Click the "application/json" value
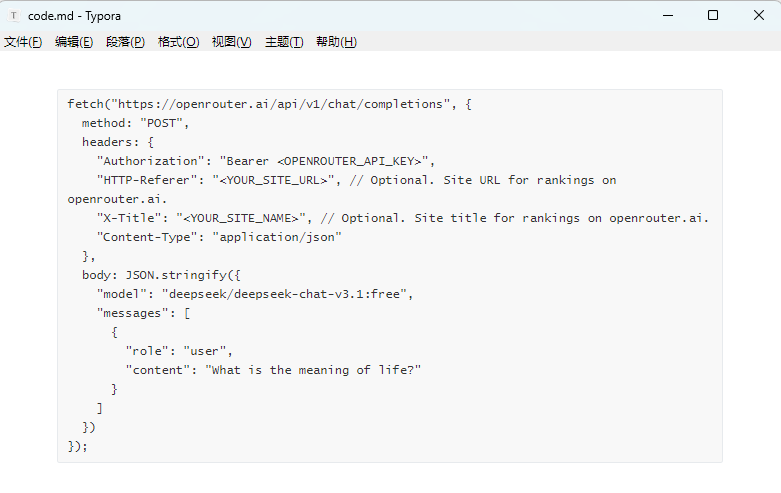 [277, 237]
